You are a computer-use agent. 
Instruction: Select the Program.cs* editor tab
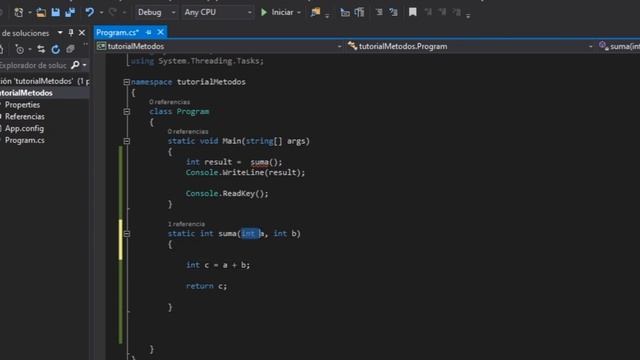point(118,32)
